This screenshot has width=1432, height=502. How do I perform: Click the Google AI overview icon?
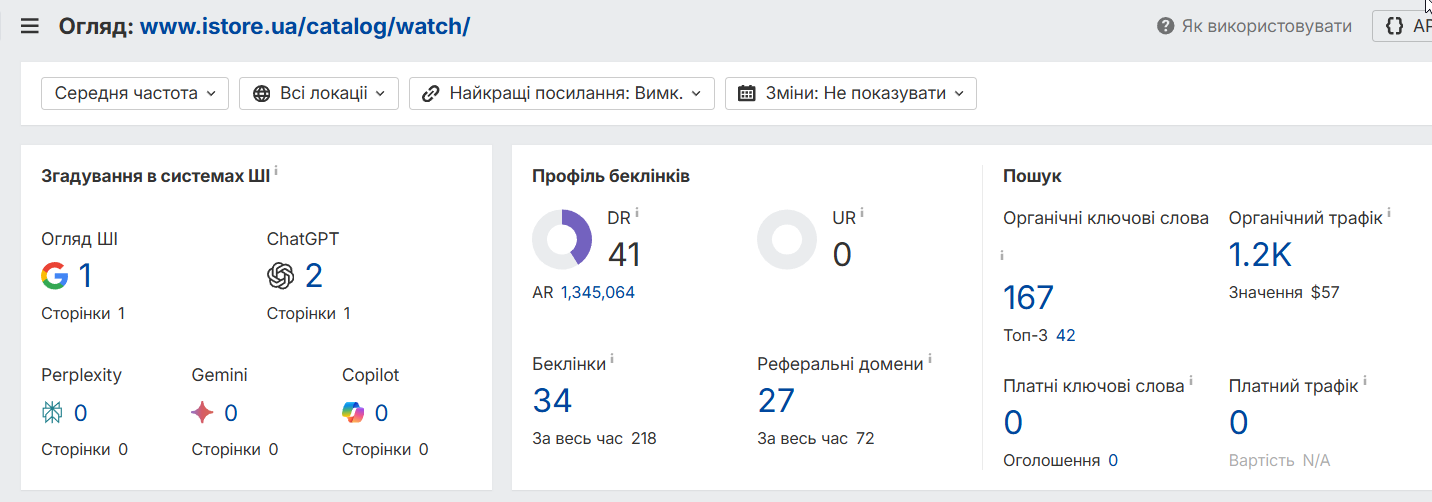point(55,275)
